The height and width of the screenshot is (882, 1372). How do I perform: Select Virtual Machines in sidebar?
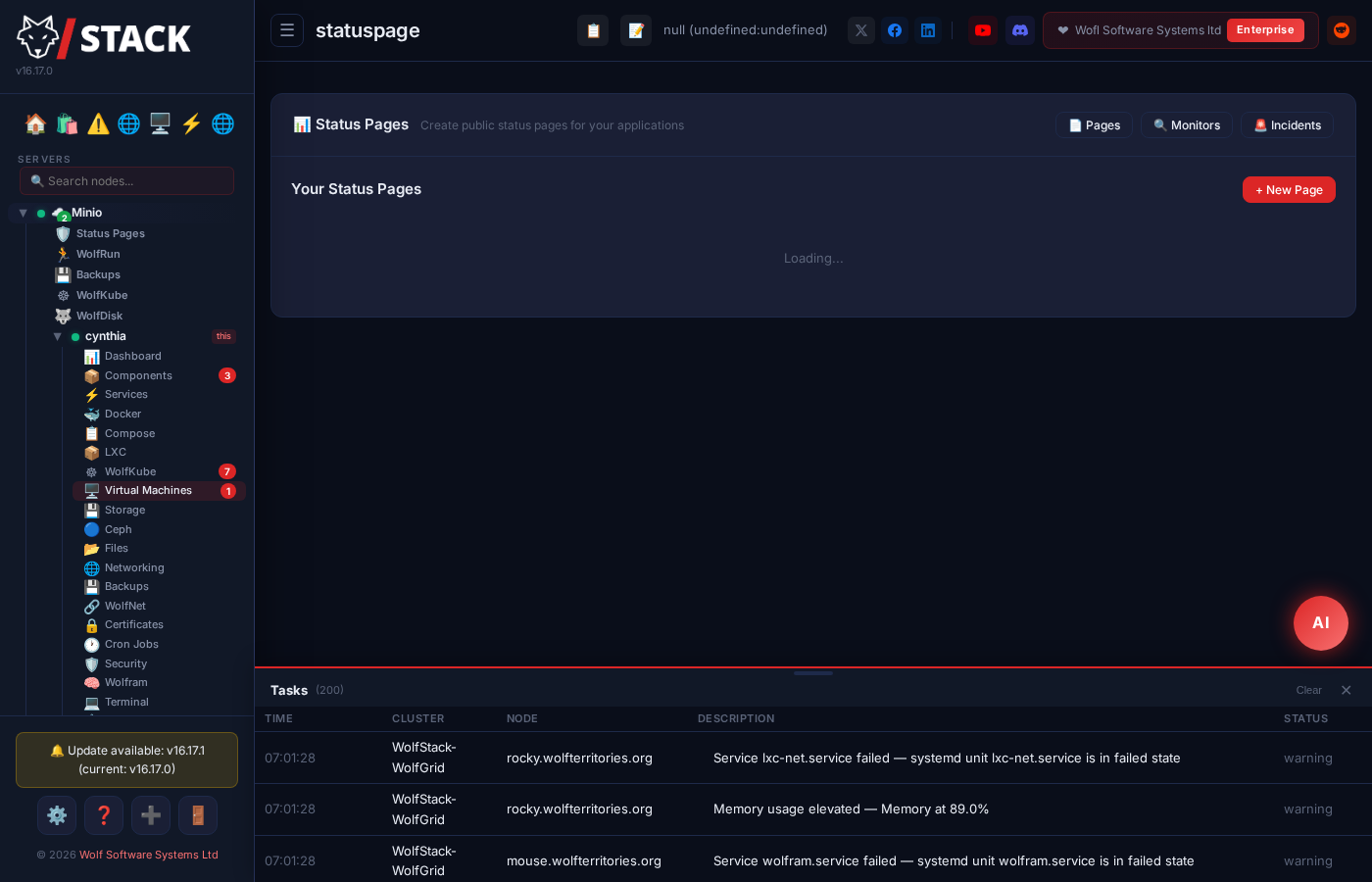click(x=159, y=491)
